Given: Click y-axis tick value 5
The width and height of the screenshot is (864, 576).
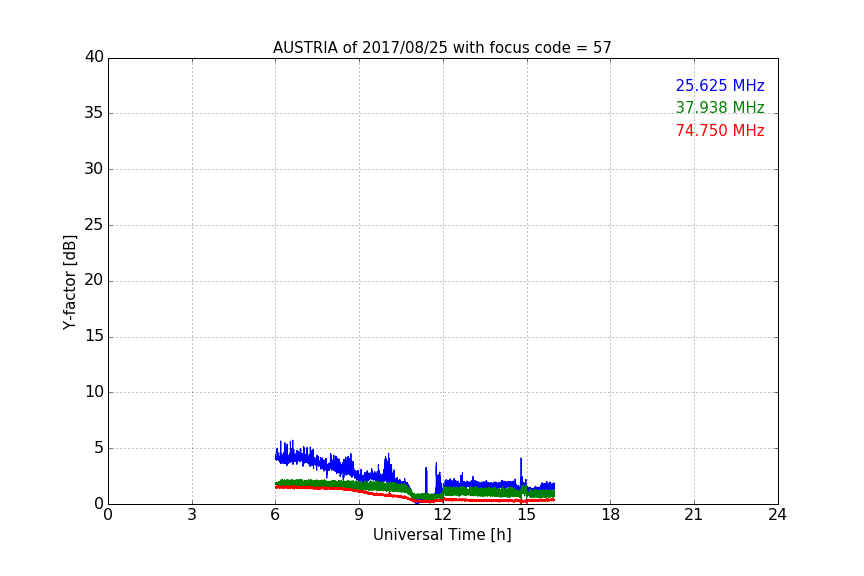Looking at the screenshot, I should pyautogui.click(x=99, y=448).
